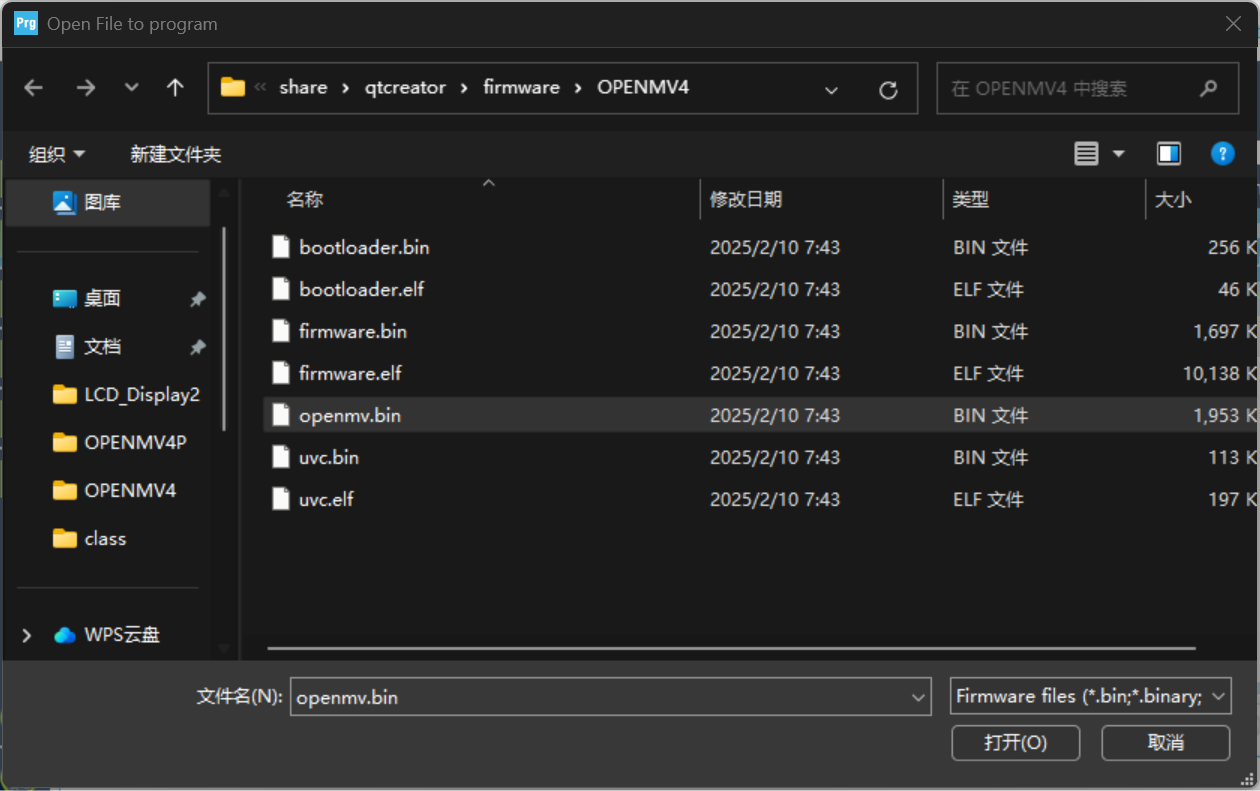The image size is (1260, 791).
Task: Open the details pane toggle icon
Action: point(1168,153)
